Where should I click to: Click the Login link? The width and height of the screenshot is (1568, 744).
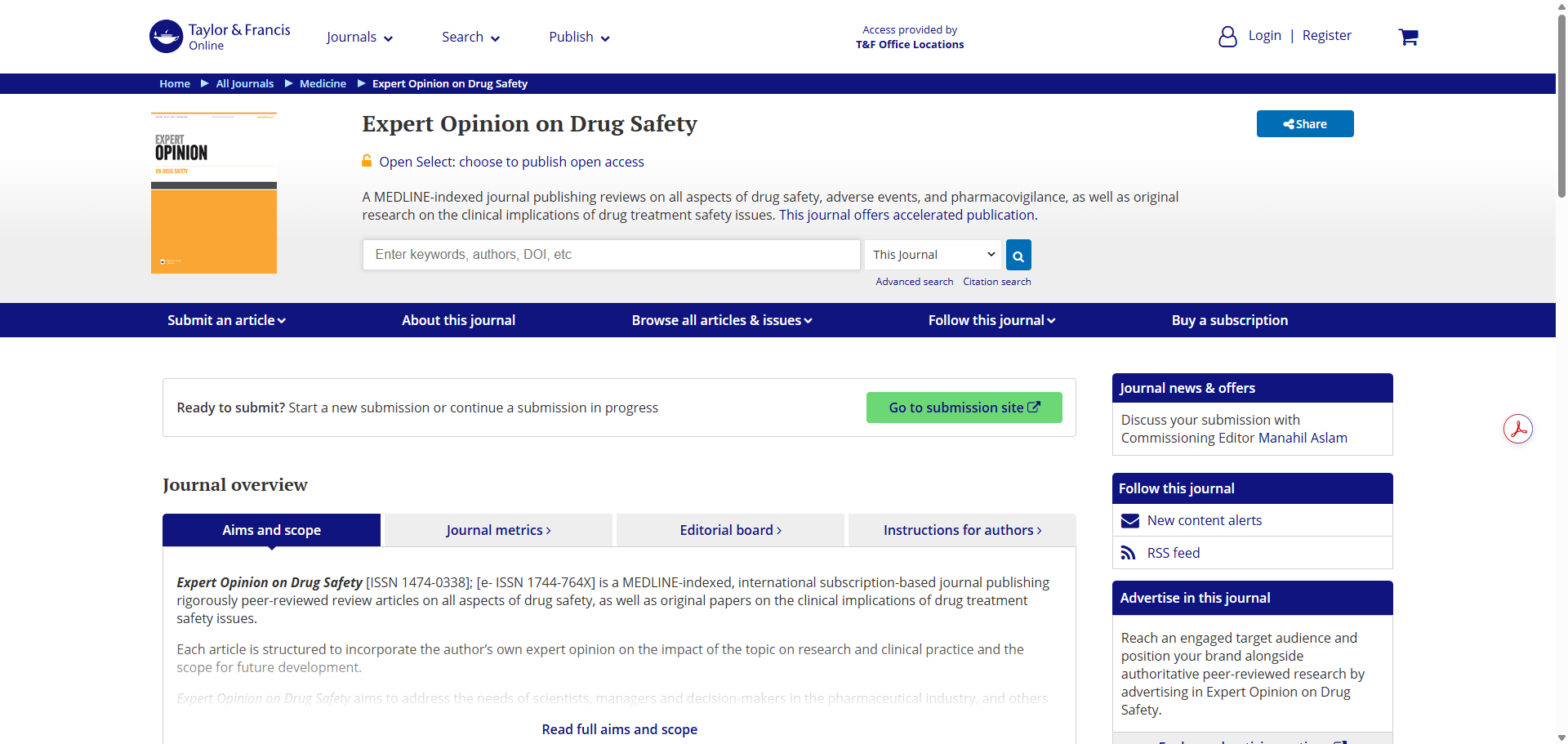(x=1264, y=36)
